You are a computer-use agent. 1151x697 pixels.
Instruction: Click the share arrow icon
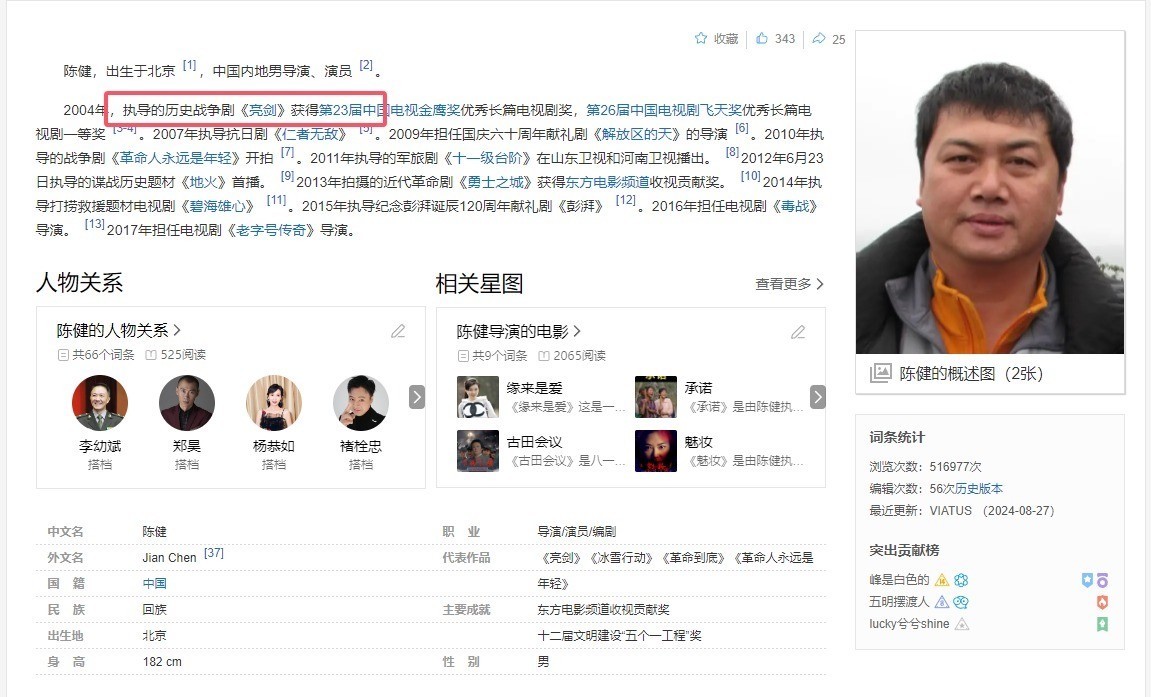pyautogui.click(x=819, y=39)
